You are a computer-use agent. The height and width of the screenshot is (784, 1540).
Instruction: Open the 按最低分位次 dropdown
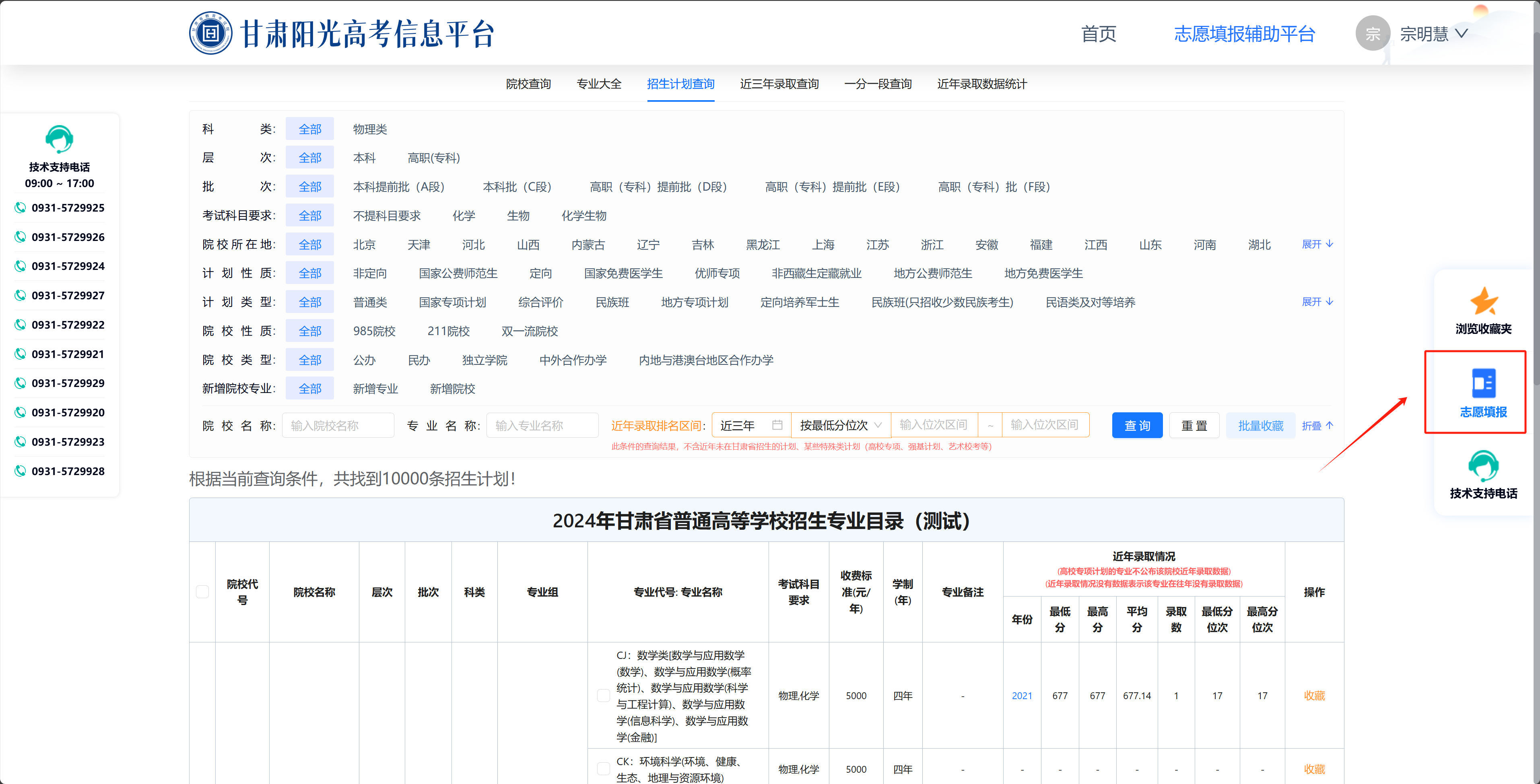(x=840, y=425)
